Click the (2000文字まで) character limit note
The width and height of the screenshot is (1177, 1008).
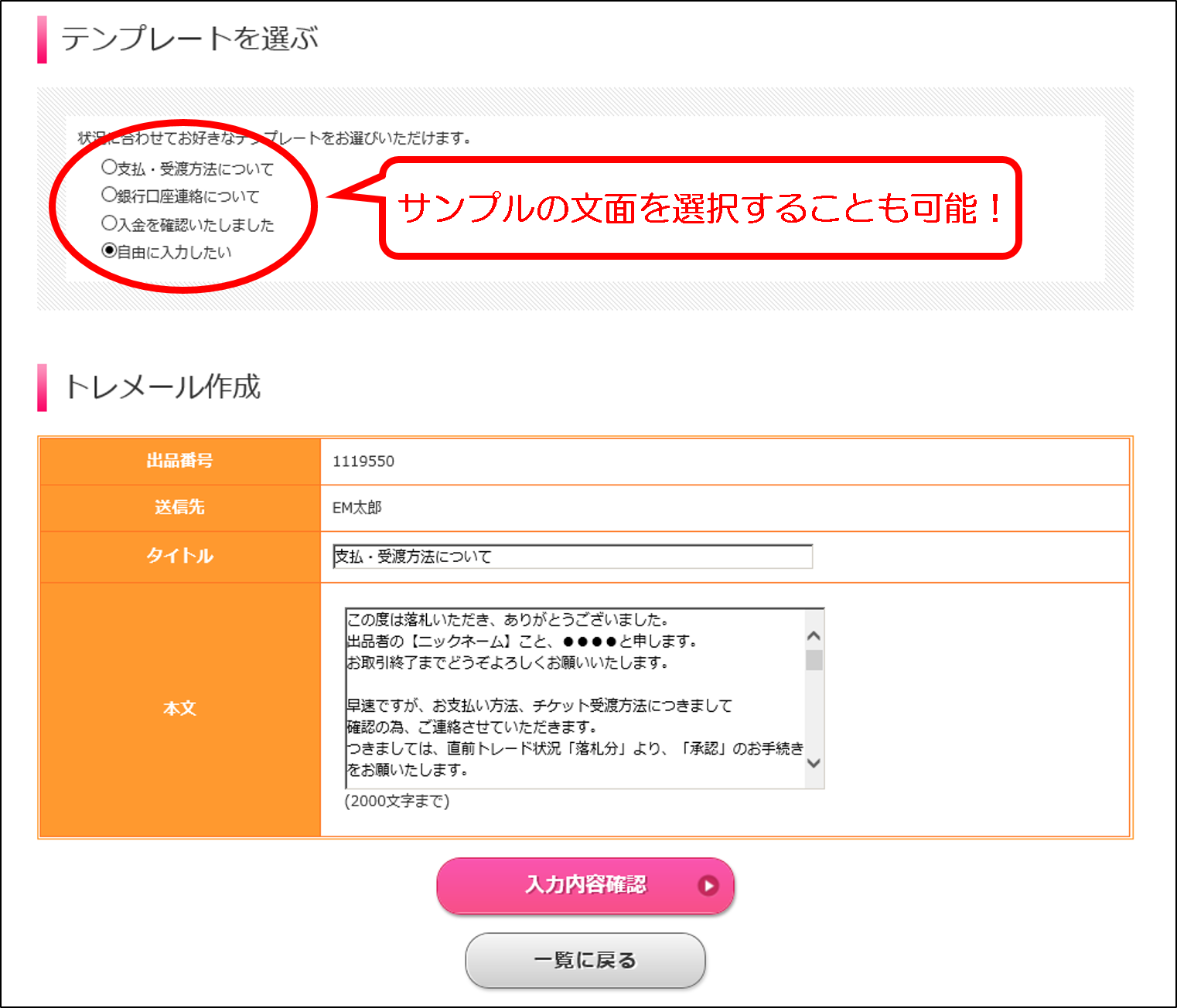[397, 801]
